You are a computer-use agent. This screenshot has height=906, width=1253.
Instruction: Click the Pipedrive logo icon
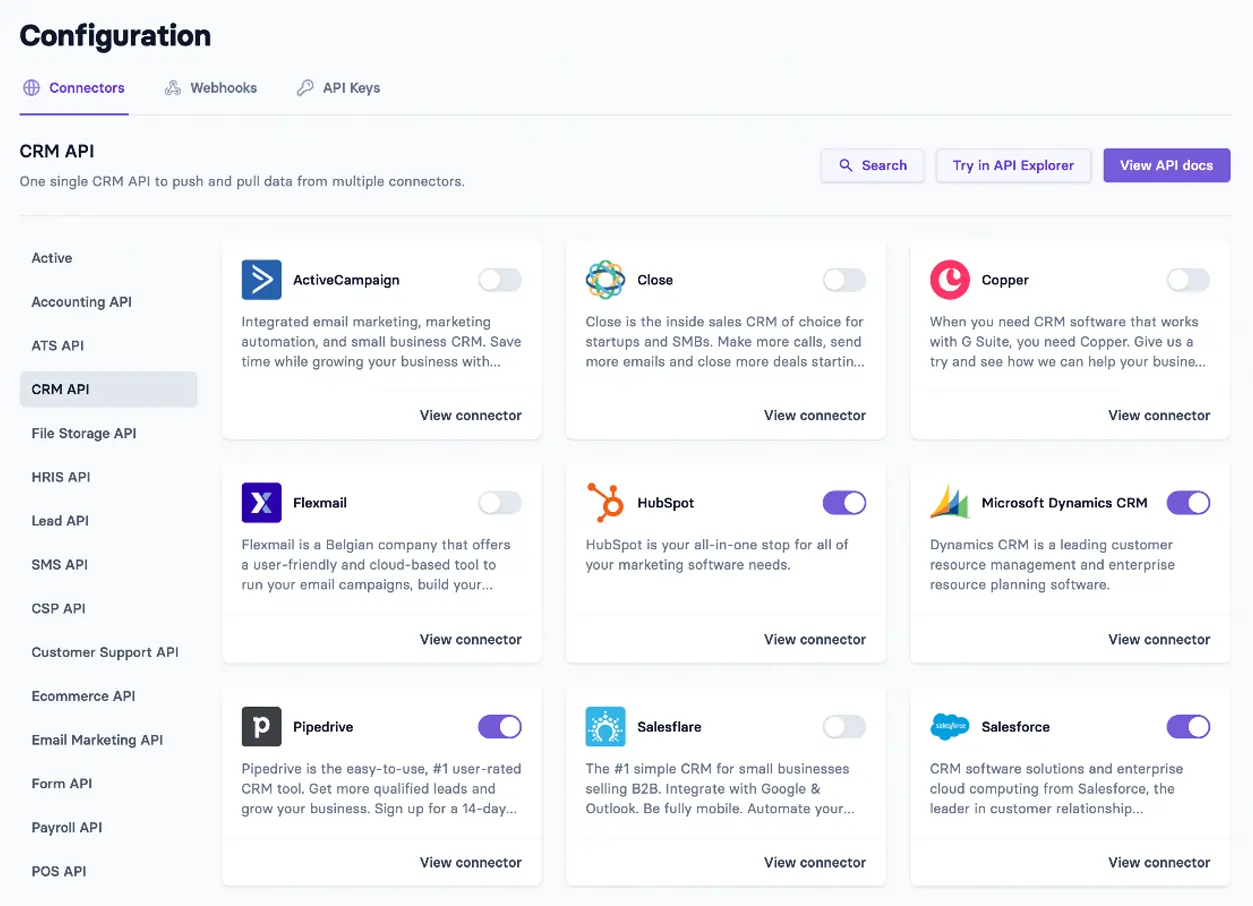point(261,727)
